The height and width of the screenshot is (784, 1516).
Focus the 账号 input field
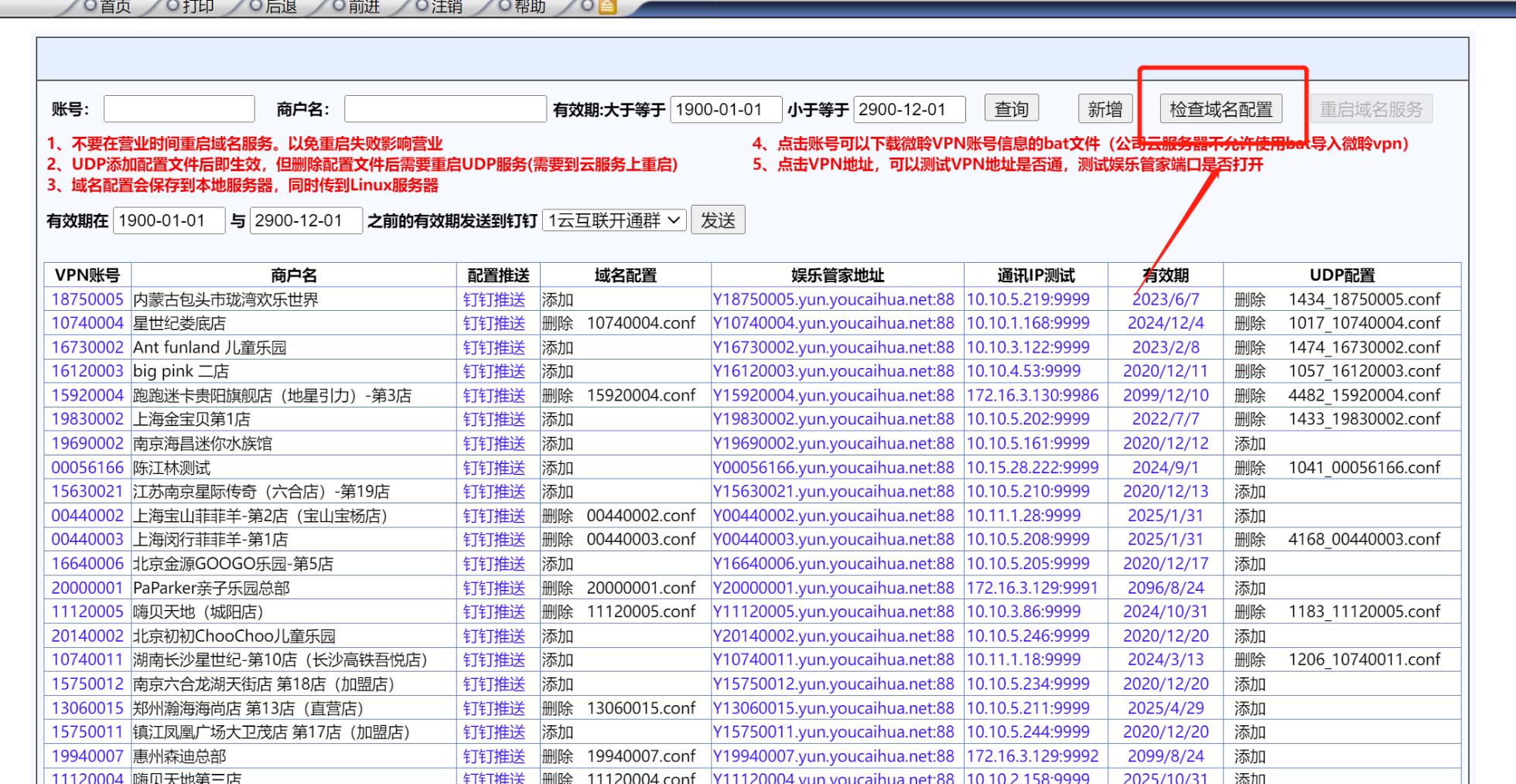(179, 109)
